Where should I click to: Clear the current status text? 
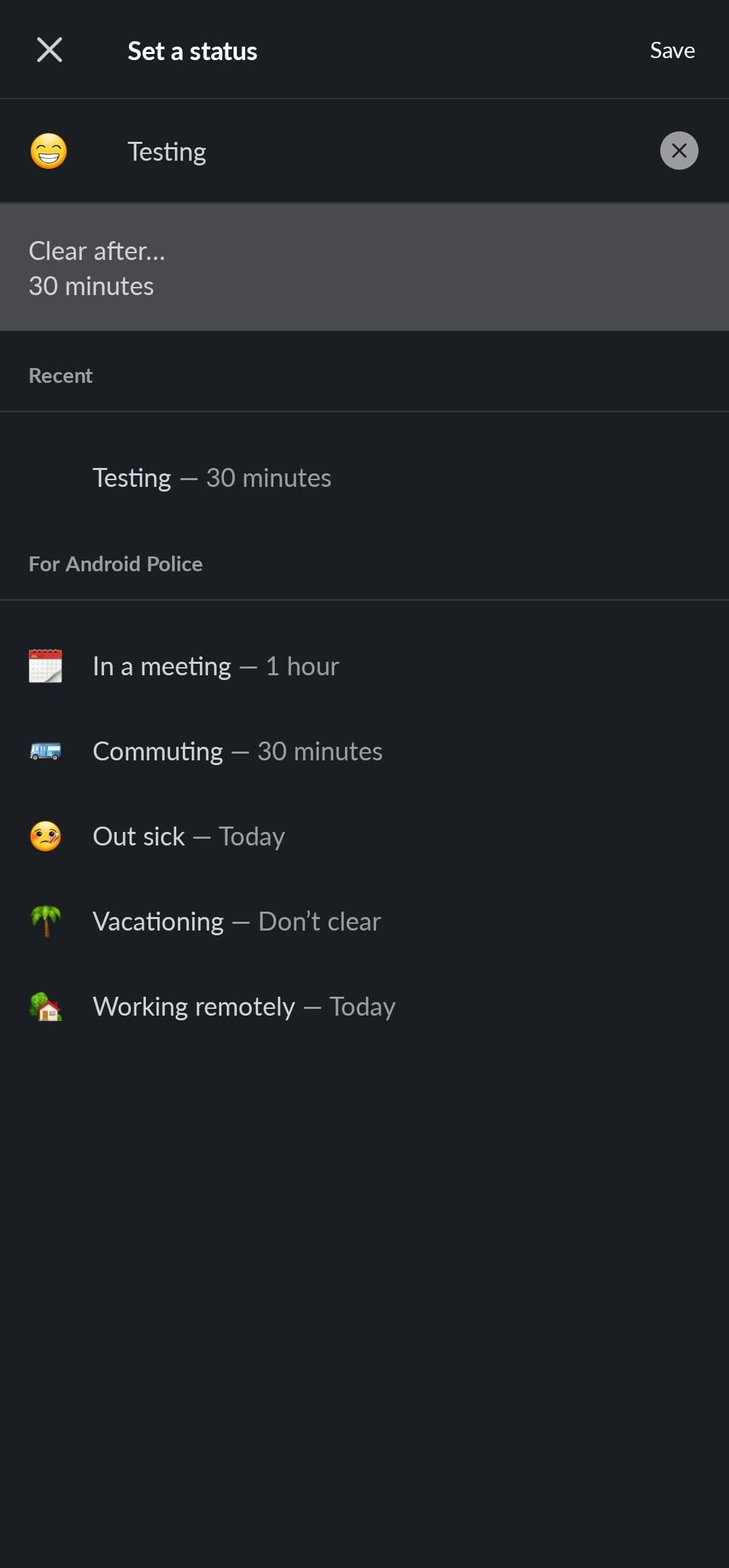678,151
